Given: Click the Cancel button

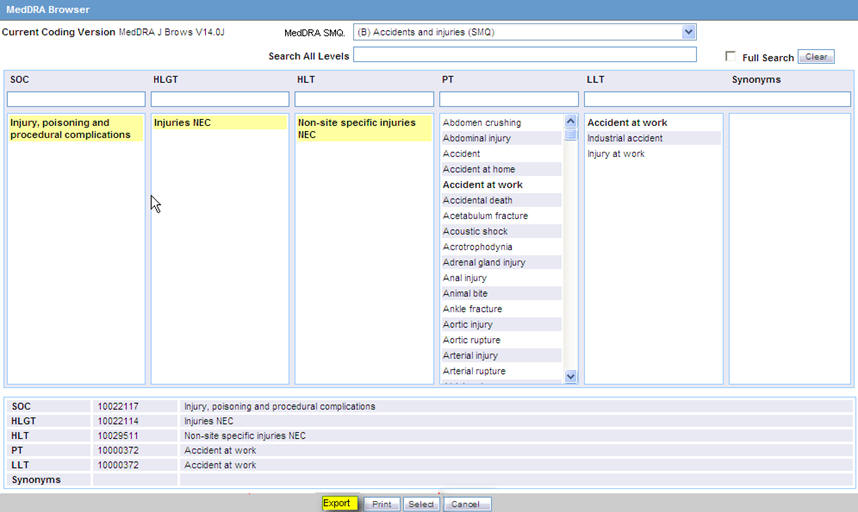Looking at the screenshot, I should click(x=467, y=504).
